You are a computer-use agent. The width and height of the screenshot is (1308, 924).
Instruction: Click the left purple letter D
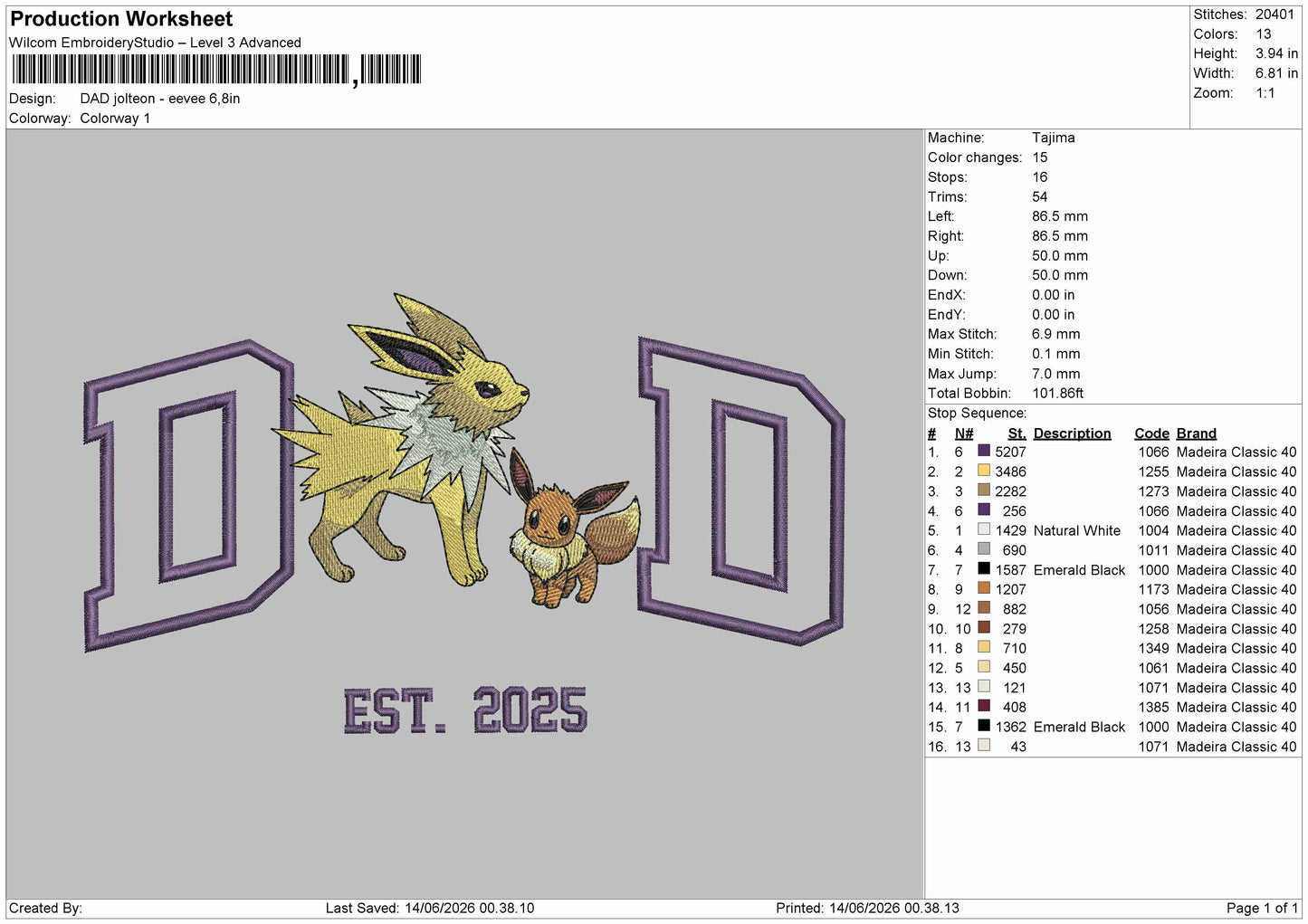pos(189,496)
